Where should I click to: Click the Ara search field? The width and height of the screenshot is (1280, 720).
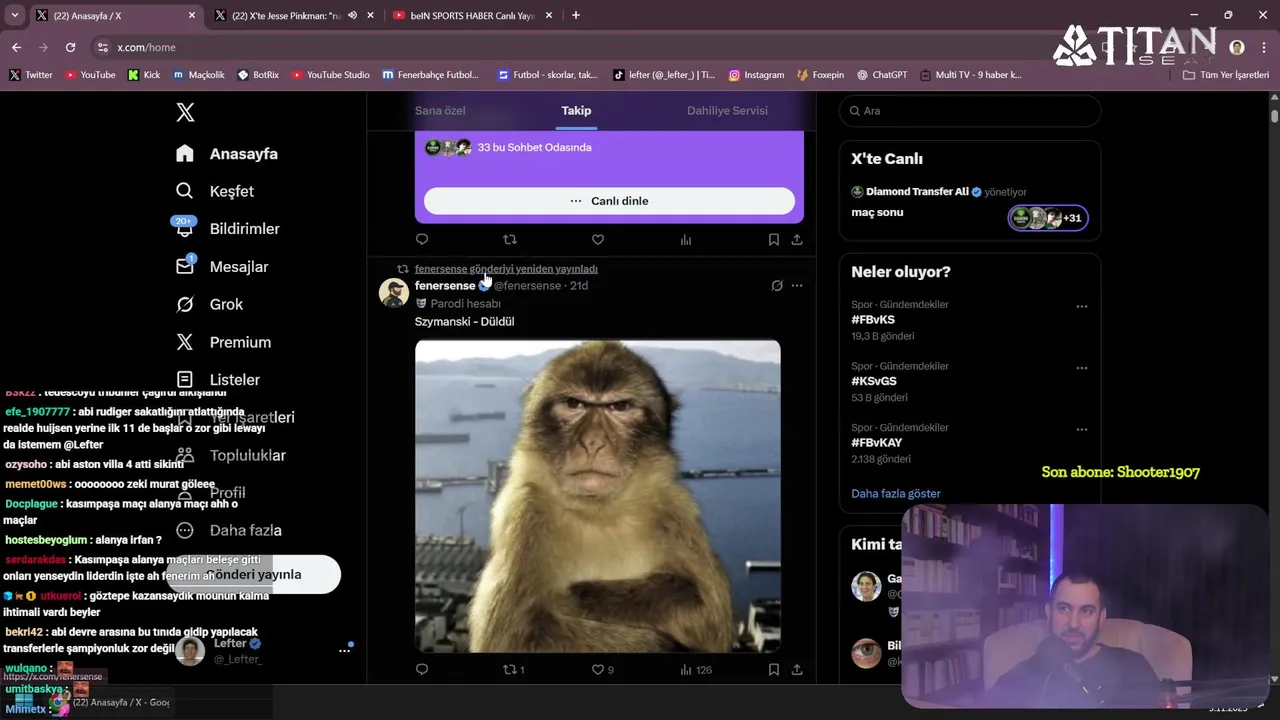pos(970,111)
